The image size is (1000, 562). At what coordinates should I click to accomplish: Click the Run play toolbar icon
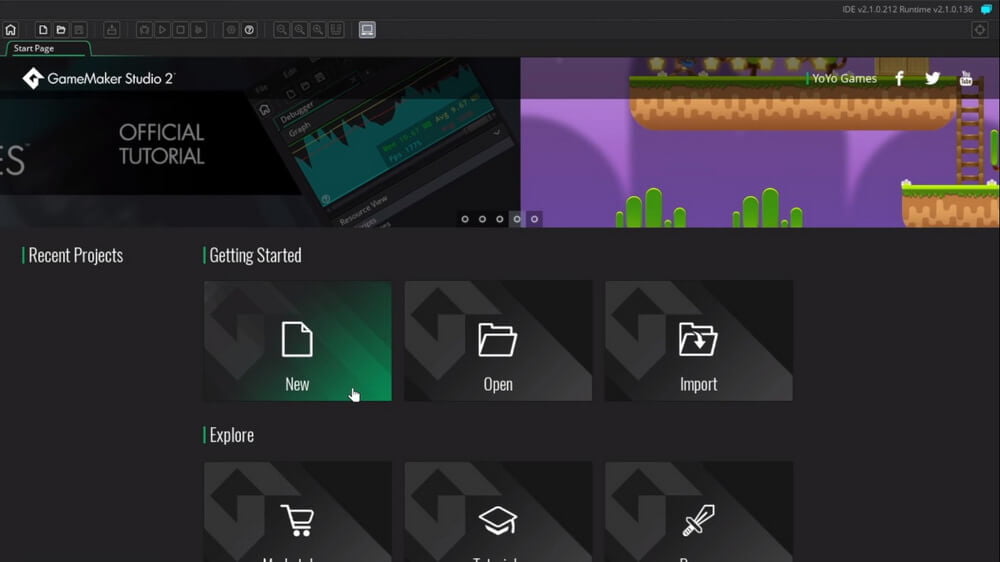162,30
